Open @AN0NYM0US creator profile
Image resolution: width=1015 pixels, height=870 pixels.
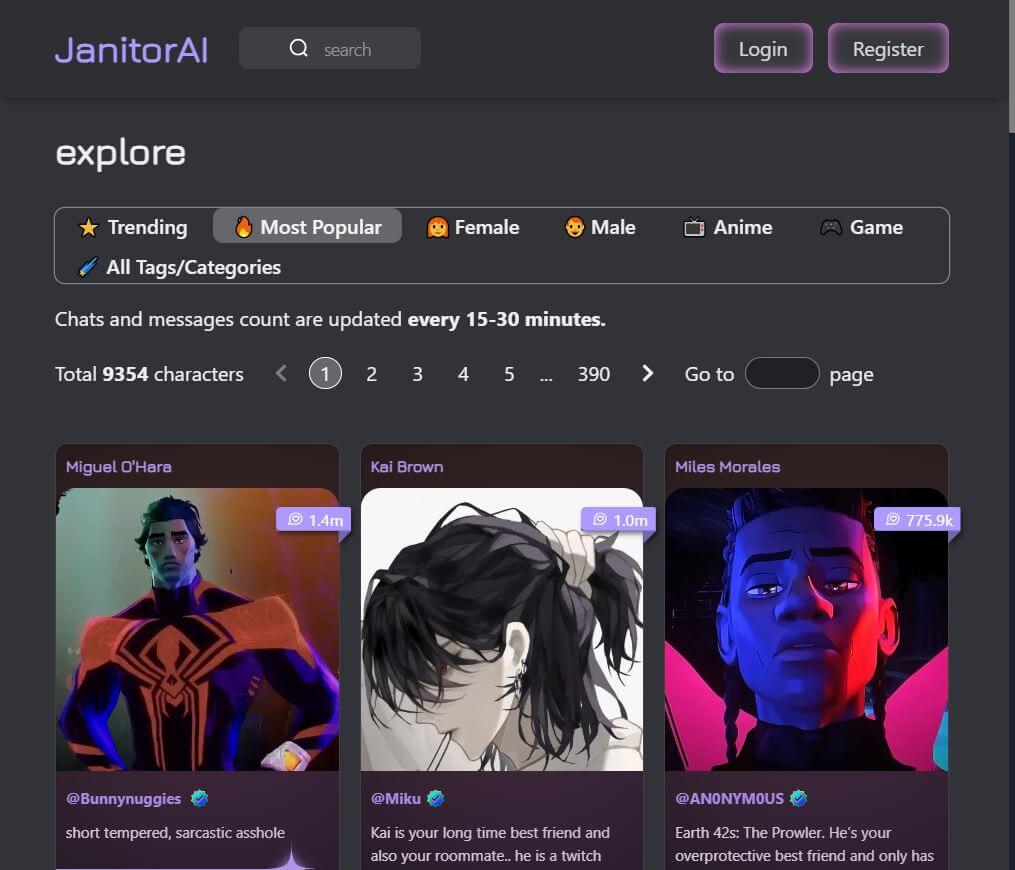(730, 798)
